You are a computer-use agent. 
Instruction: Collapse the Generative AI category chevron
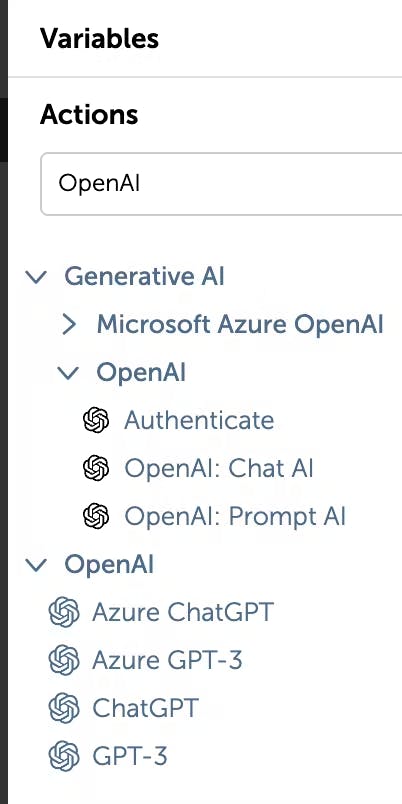click(36, 277)
